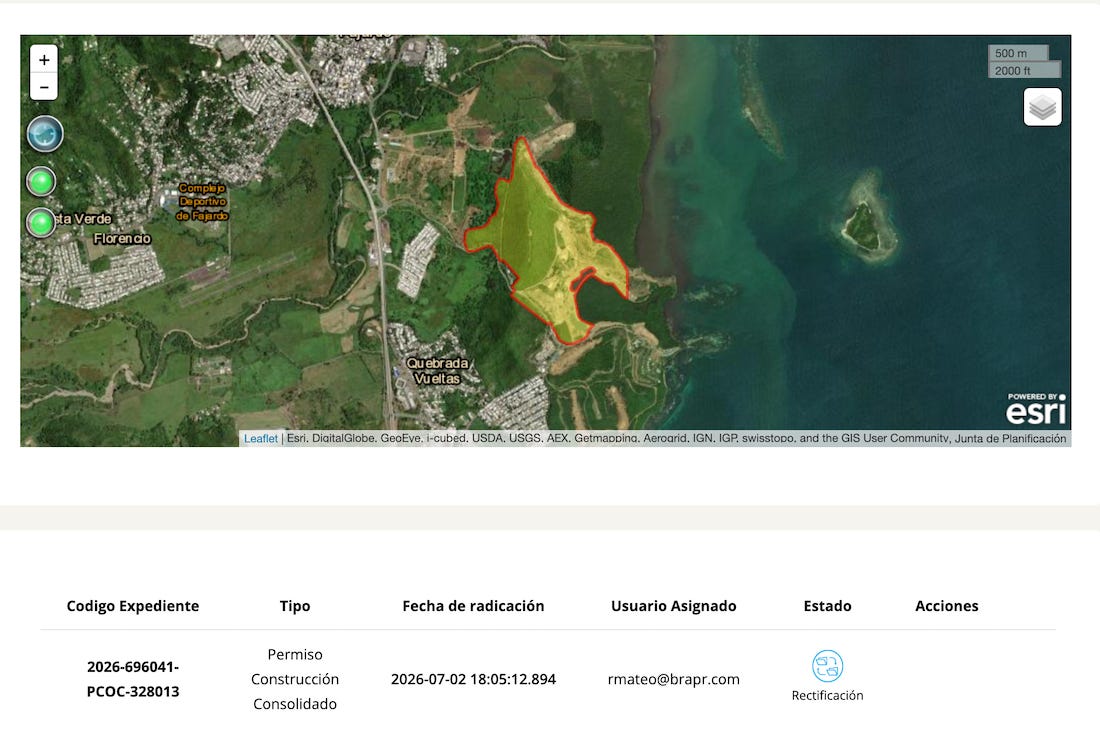
Task: Click the Florencio map label
Action: click(122, 238)
